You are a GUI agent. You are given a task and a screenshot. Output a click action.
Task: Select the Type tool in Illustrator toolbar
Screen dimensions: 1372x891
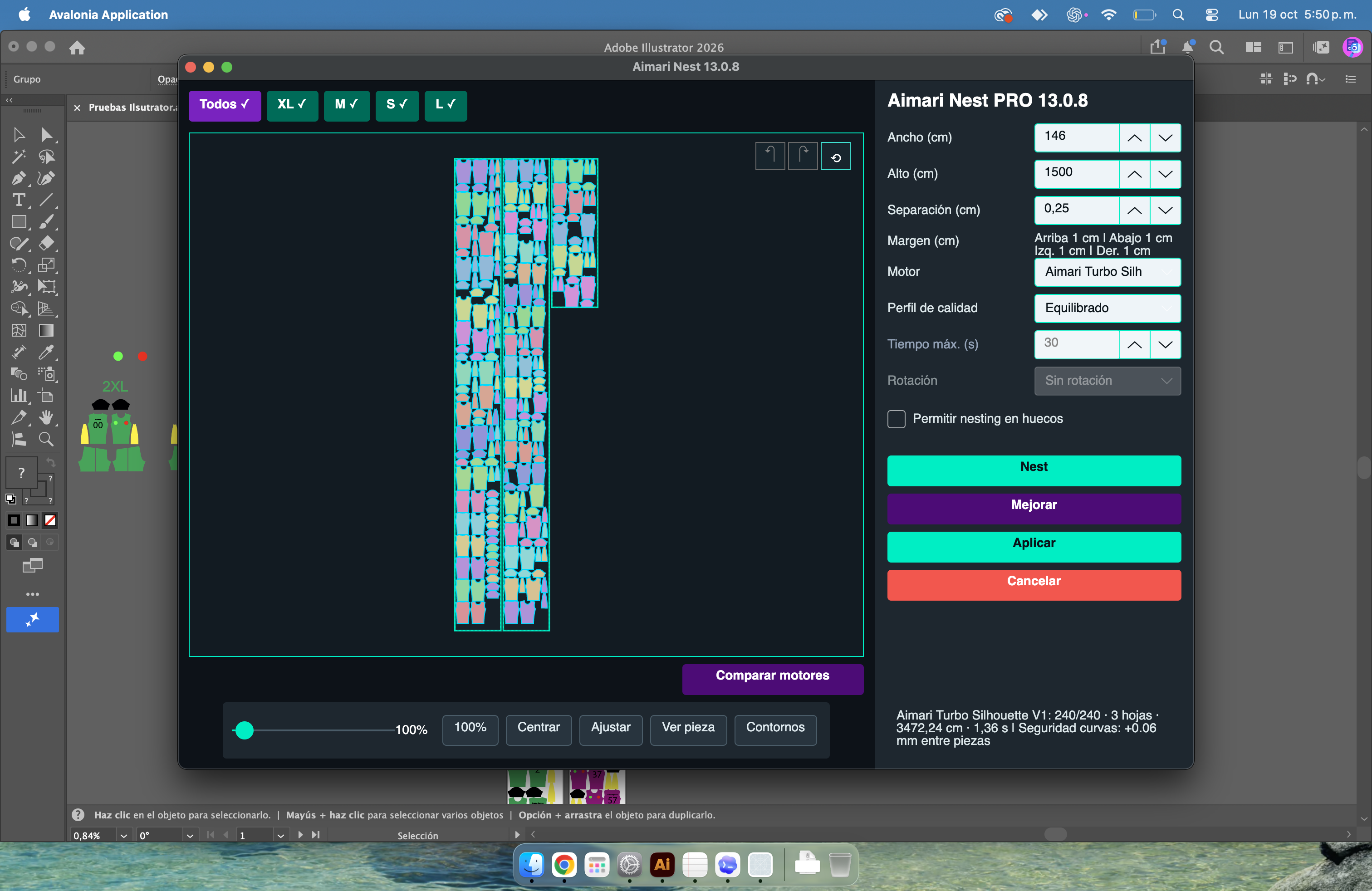[x=19, y=200]
